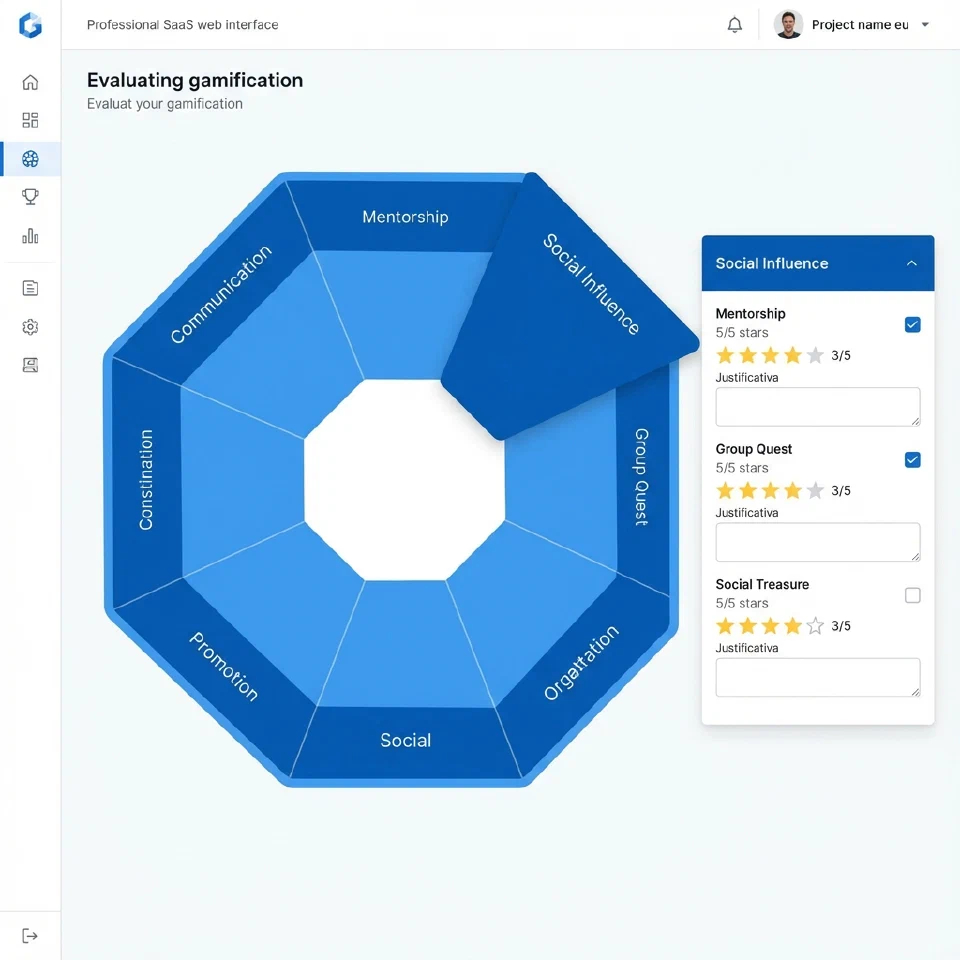The image size is (960, 960).
Task: Open Settings via the gear icon
Action: coord(30,326)
